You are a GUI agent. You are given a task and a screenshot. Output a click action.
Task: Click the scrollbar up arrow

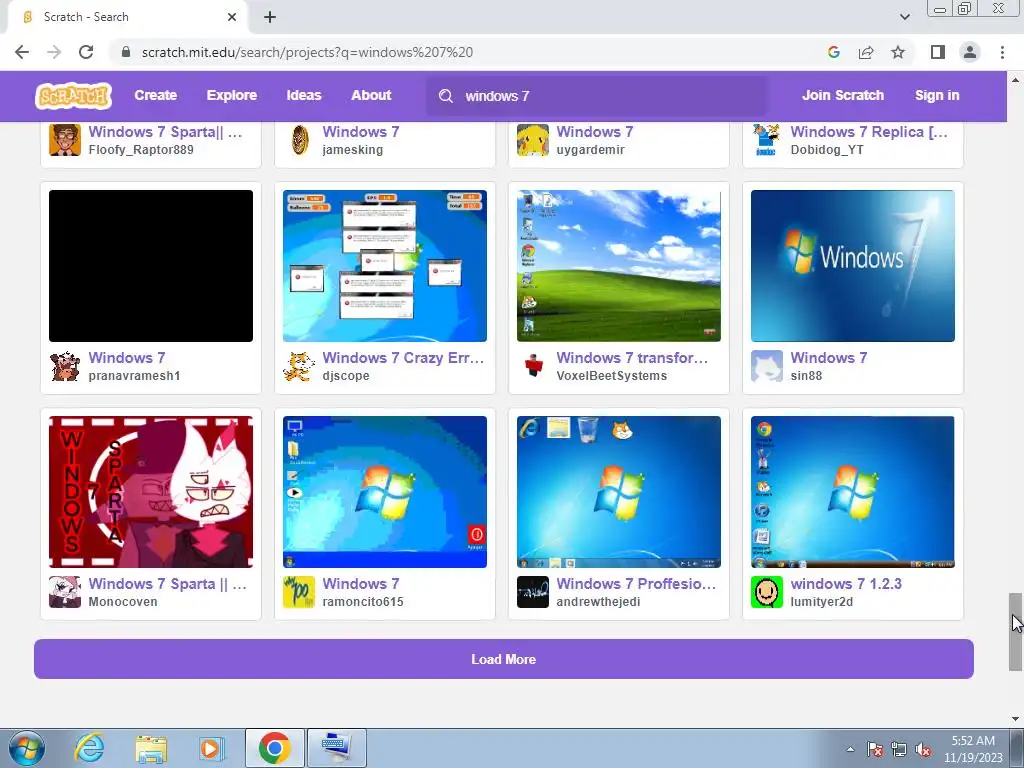click(1015, 80)
